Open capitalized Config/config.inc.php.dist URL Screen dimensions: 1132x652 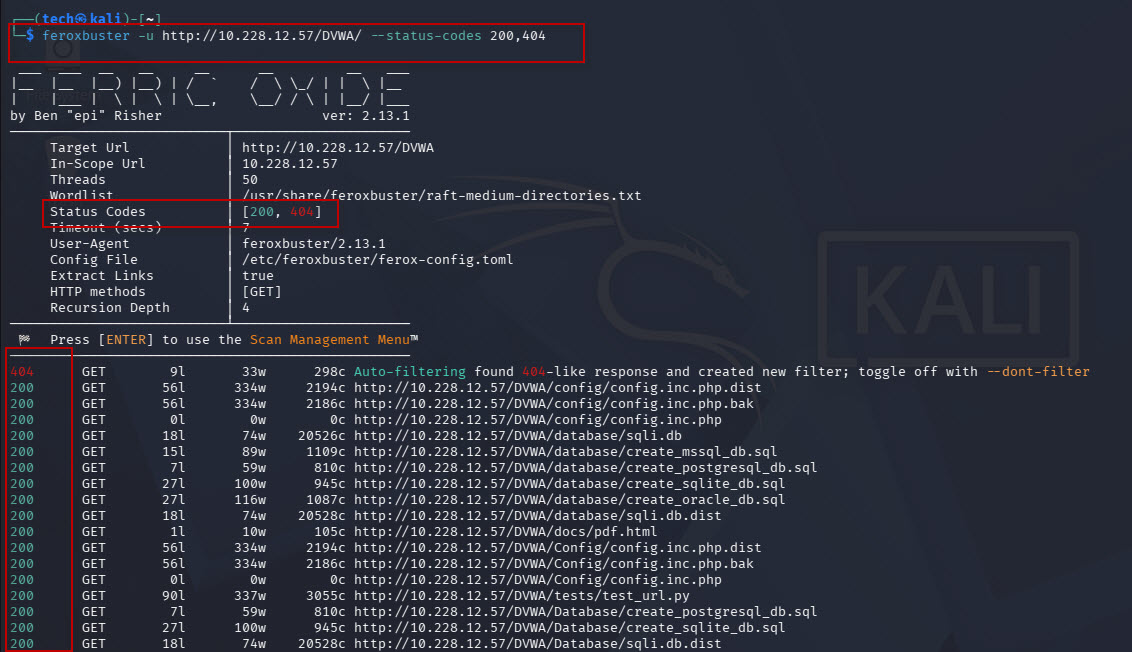coord(557,547)
